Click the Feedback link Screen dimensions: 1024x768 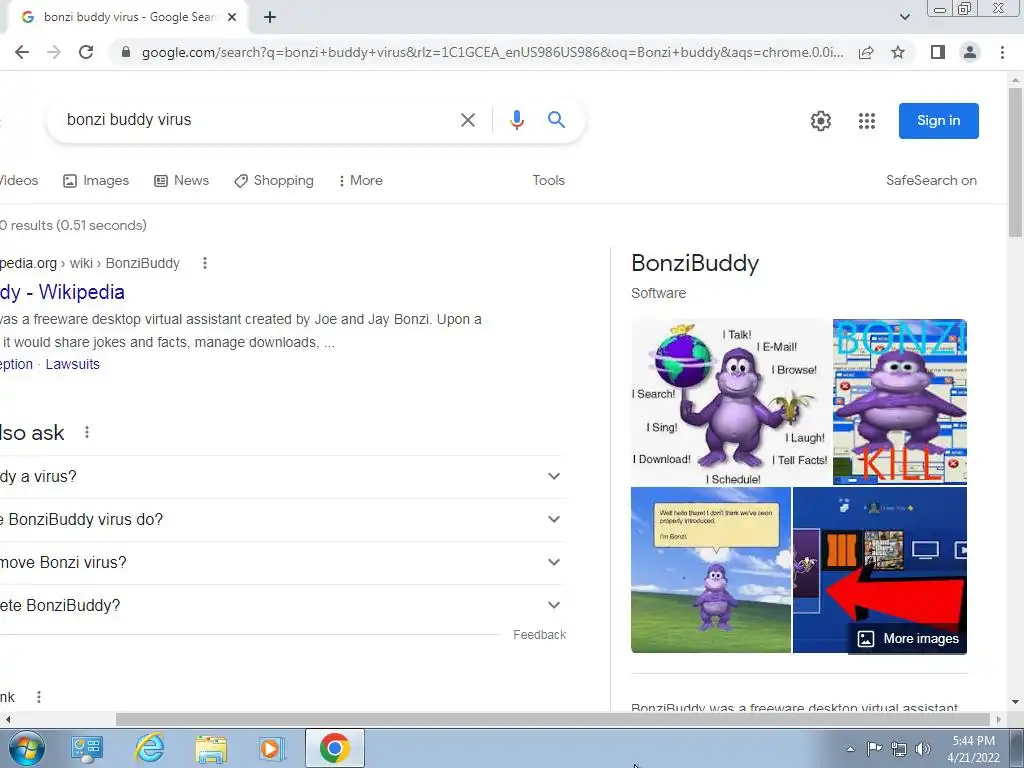click(539, 635)
